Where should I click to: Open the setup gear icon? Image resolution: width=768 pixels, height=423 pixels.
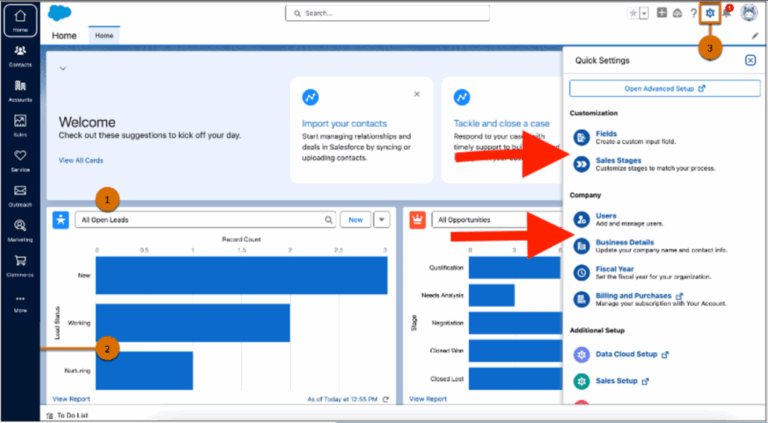coord(710,13)
